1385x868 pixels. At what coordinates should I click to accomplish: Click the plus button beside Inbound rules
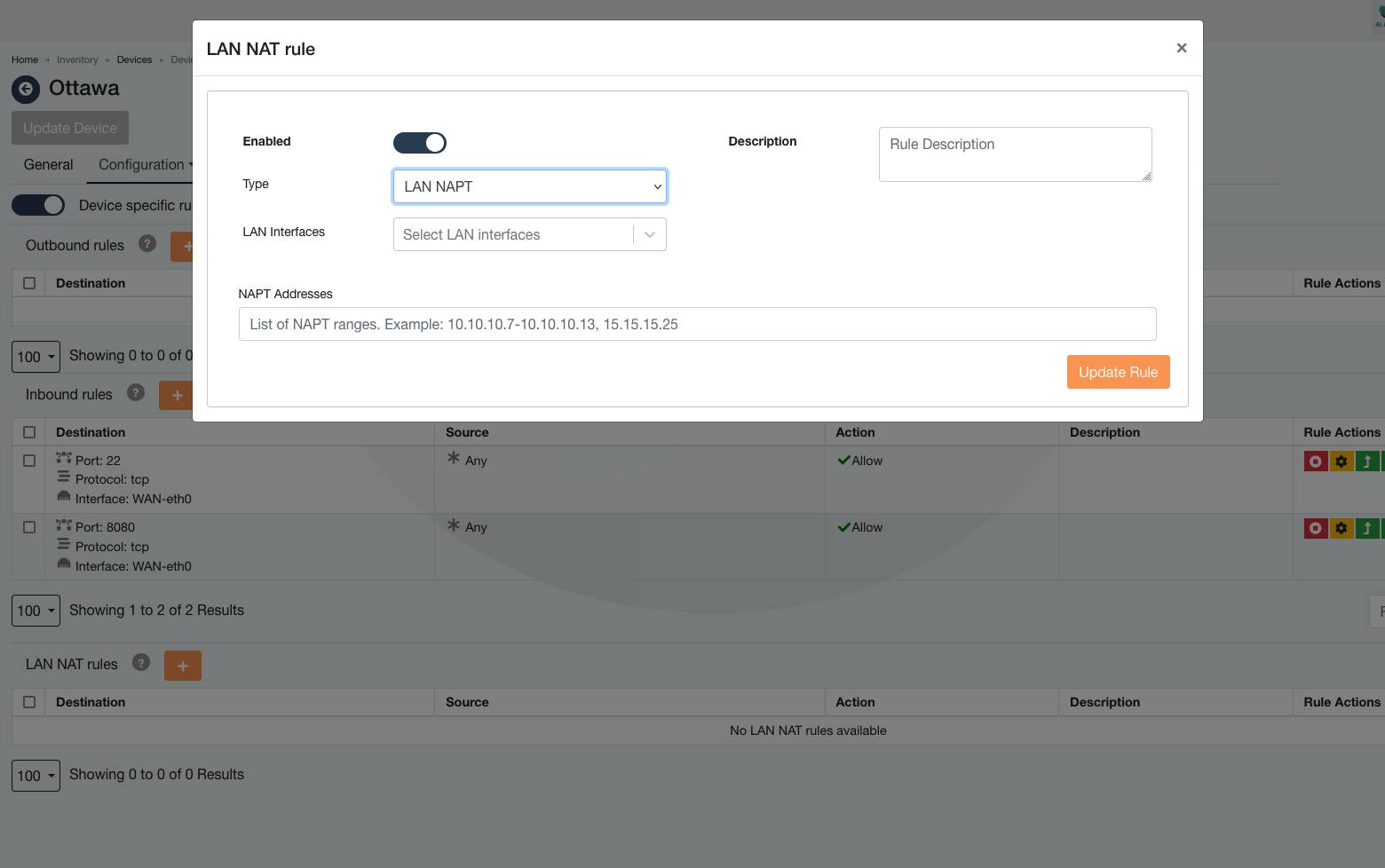[x=177, y=396]
